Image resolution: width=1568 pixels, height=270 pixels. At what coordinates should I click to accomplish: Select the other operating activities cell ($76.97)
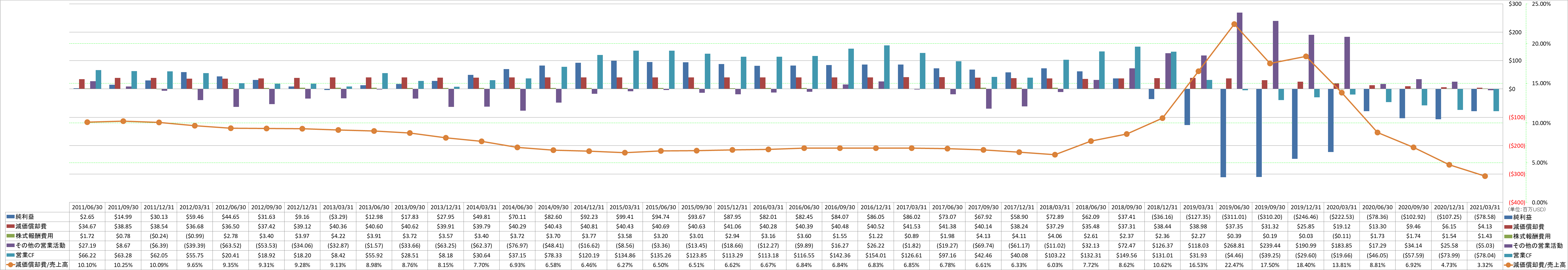(x=517, y=246)
